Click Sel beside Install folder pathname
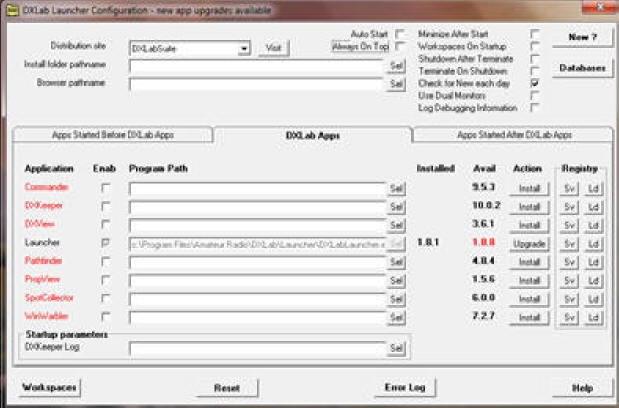The width and height of the screenshot is (619, 408). coord(396,66)
